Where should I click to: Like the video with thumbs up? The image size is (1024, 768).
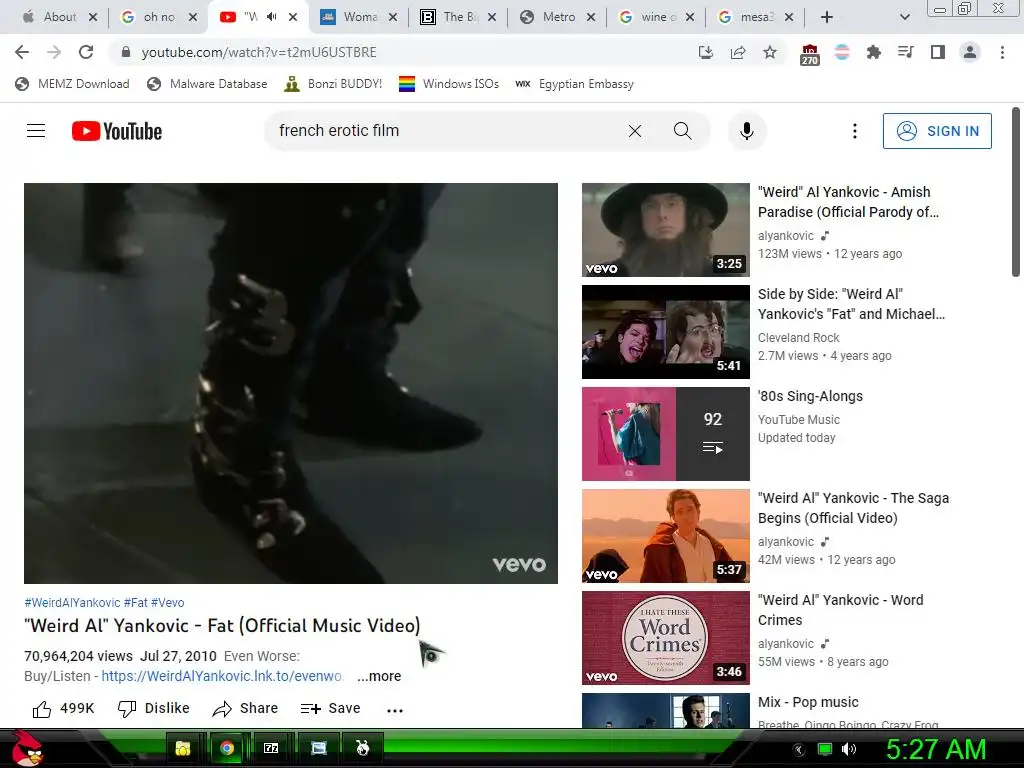(x=63, y=709)
